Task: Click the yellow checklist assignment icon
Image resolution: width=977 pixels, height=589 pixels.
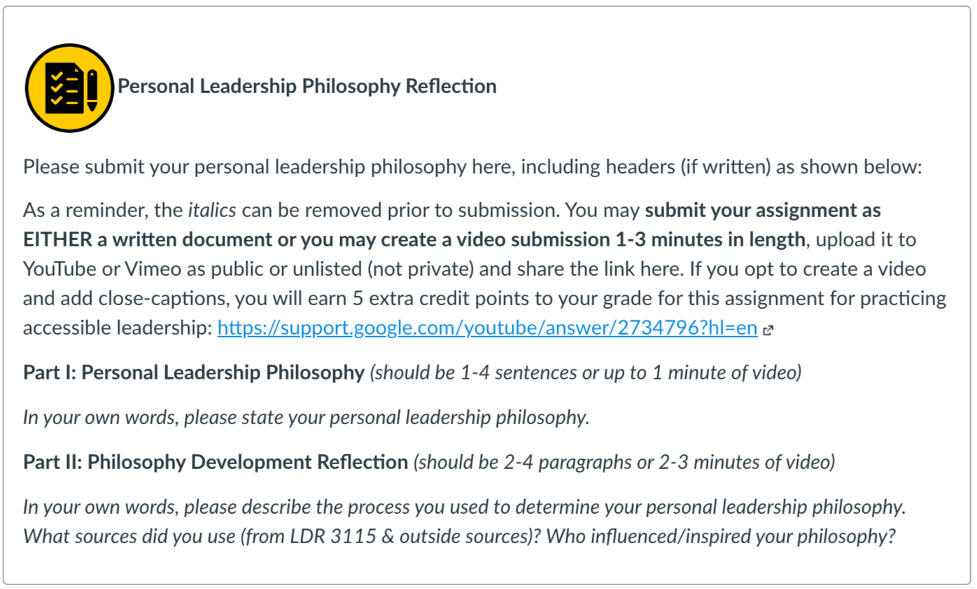Action: [70, 88]
